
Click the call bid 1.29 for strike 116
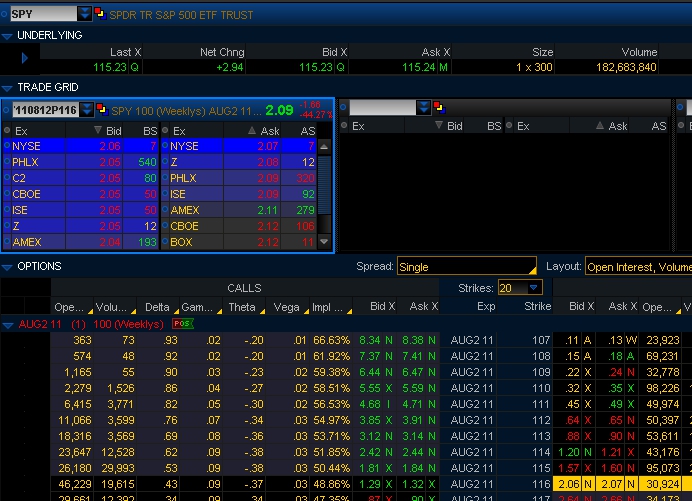point(369,484)
